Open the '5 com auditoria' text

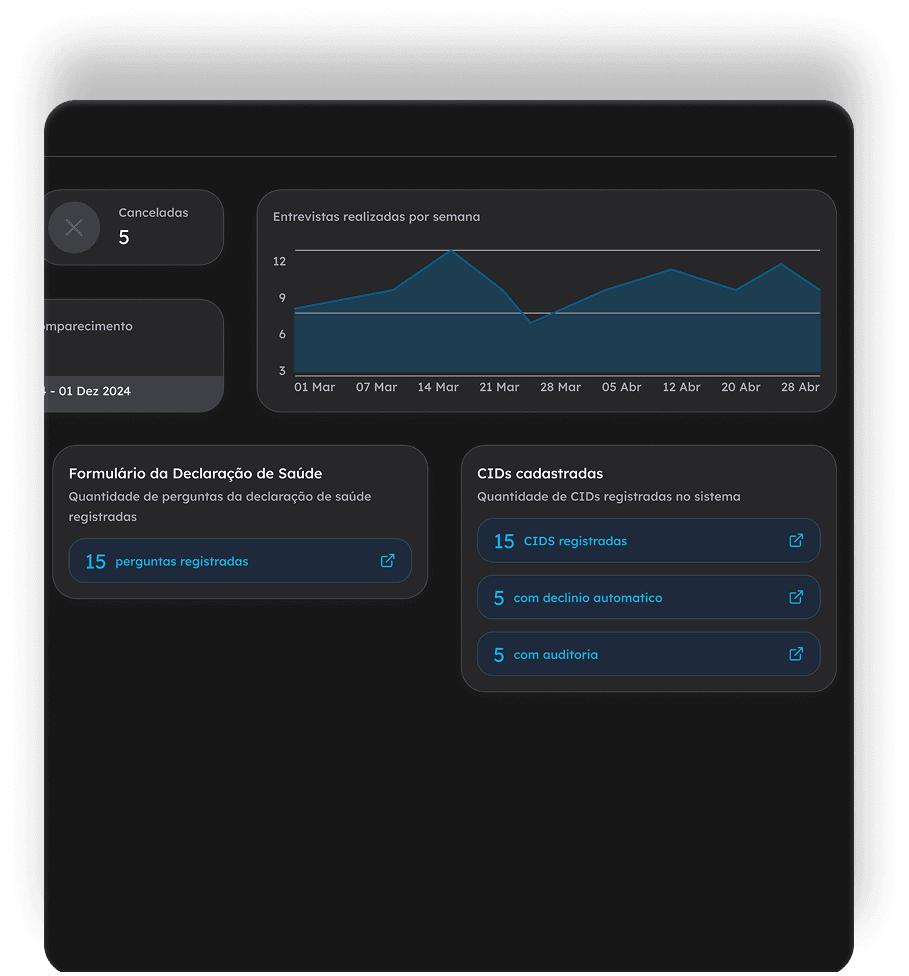click(555, 655)
